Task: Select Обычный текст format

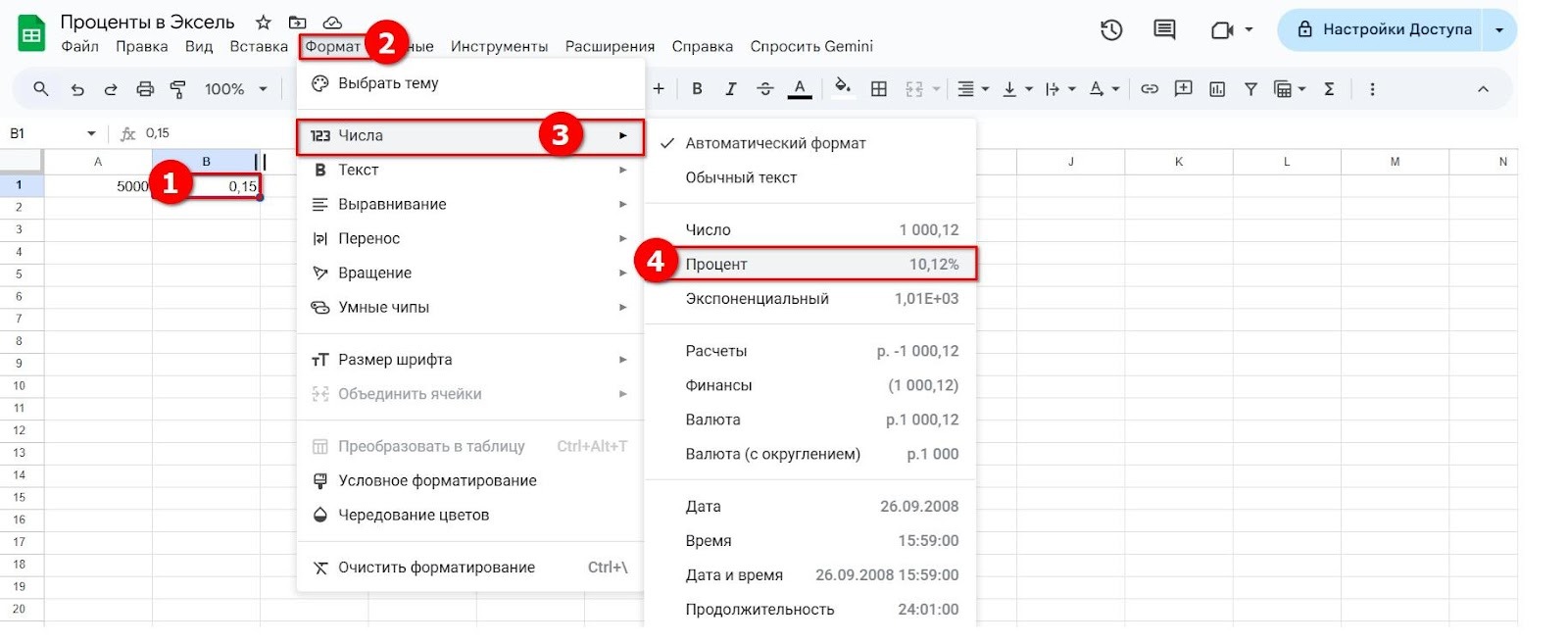Action: 810,177
